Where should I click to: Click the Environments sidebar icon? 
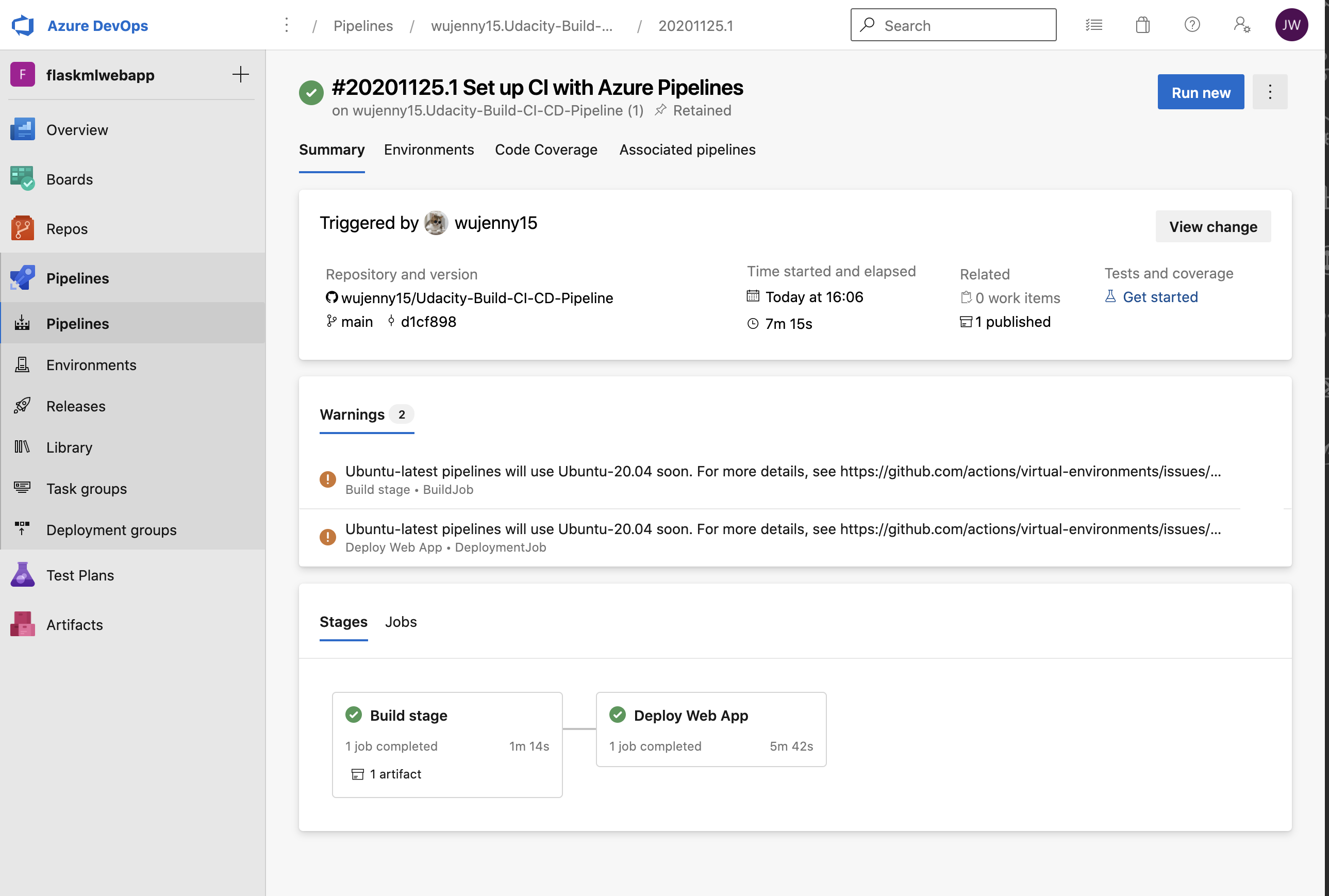[x=22, y=364]
